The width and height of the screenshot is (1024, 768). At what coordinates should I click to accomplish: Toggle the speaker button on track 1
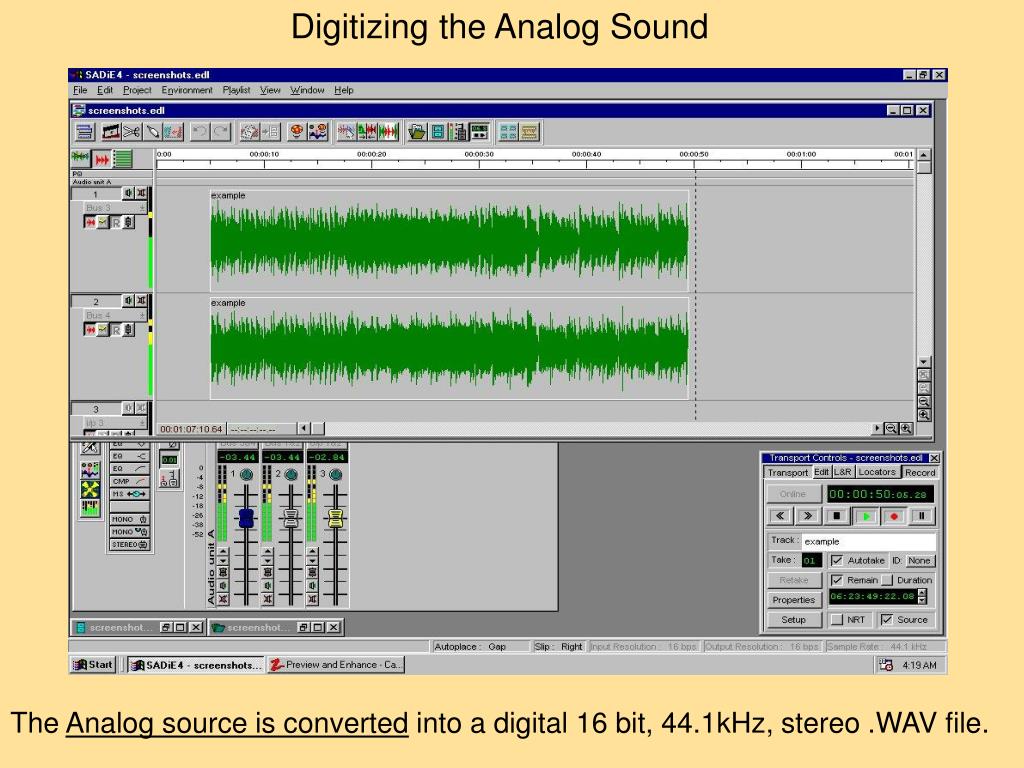(129, 193)
